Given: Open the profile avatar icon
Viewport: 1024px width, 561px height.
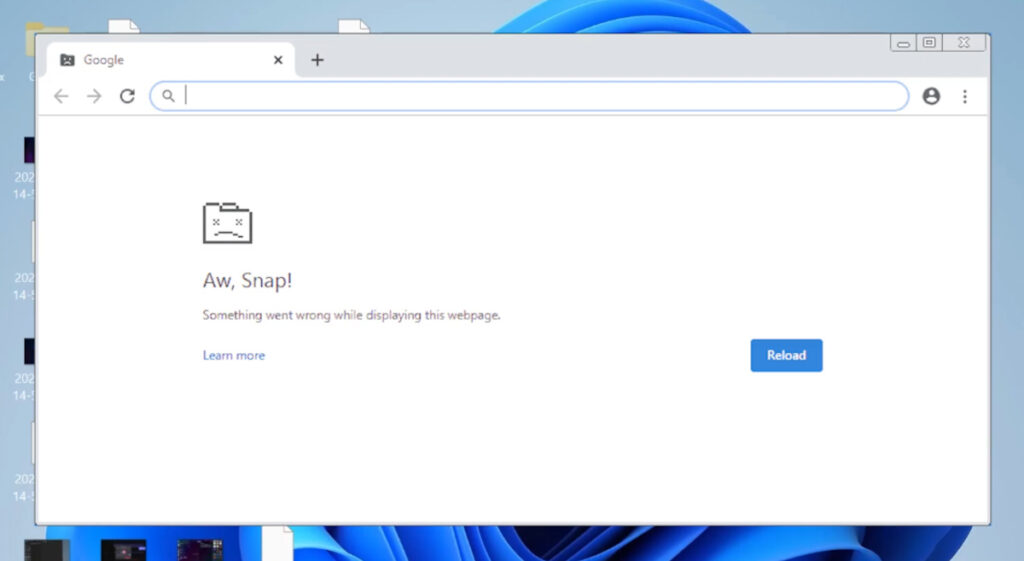Looking at the screenshot, I should pos(931,97).
